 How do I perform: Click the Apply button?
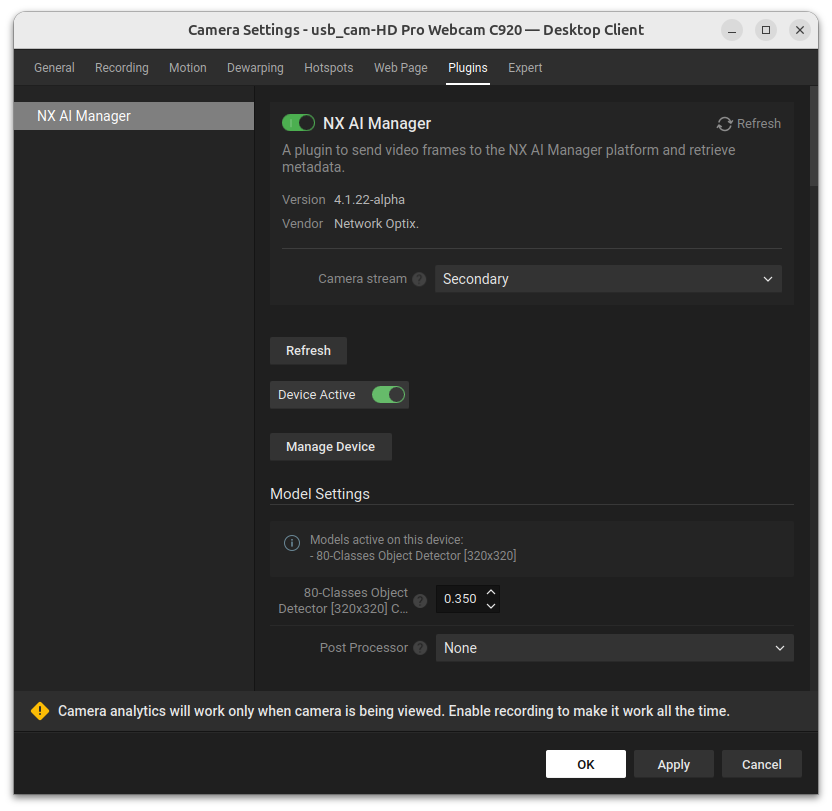[674, 764]
